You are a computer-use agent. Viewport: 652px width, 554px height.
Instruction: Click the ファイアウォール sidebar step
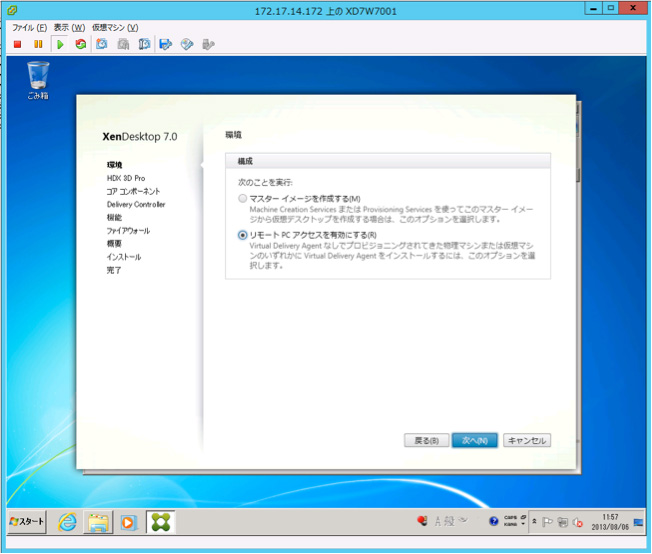[x=128, y=230]
